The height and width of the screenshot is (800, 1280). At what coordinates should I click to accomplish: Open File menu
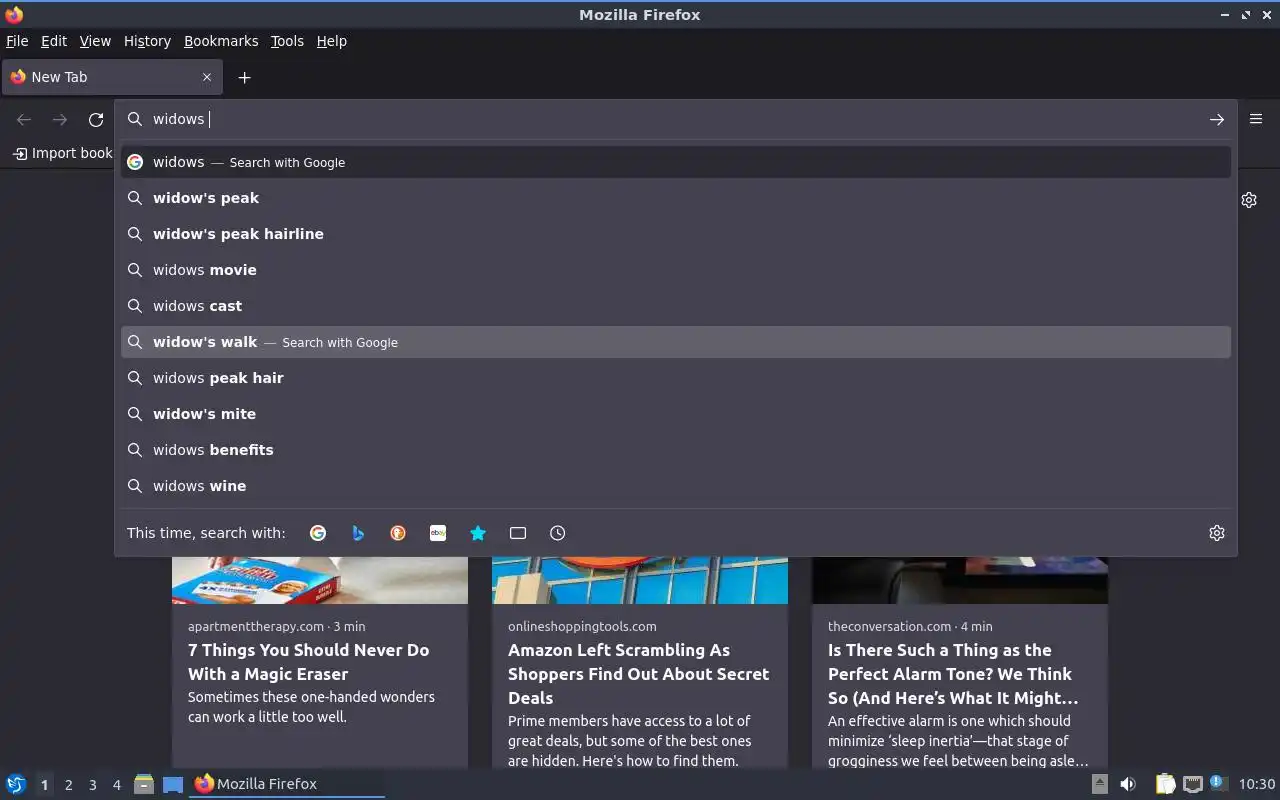(x=17, y=41)
